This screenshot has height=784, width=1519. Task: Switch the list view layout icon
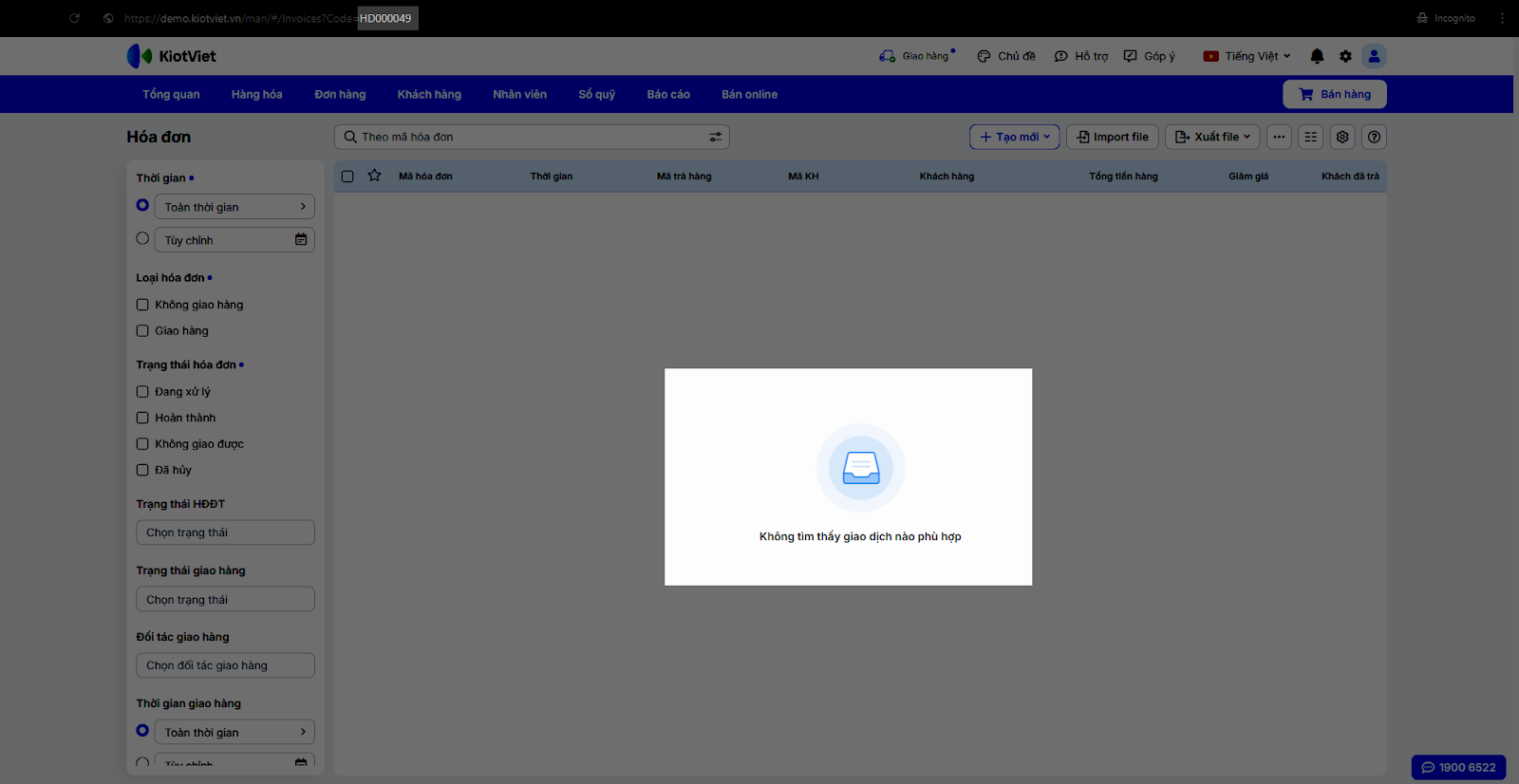1311,137
